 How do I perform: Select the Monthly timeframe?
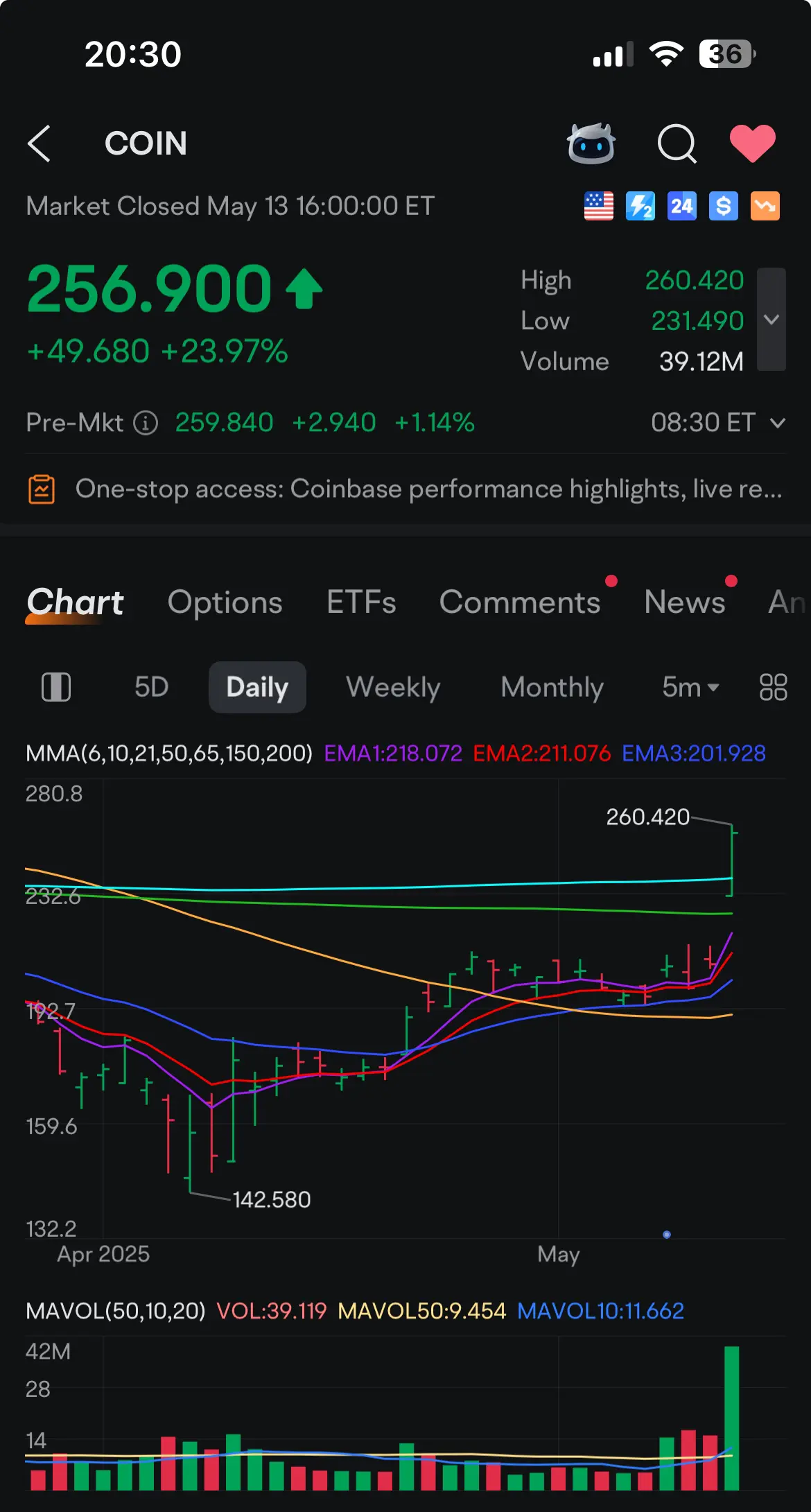coord(552,687)
